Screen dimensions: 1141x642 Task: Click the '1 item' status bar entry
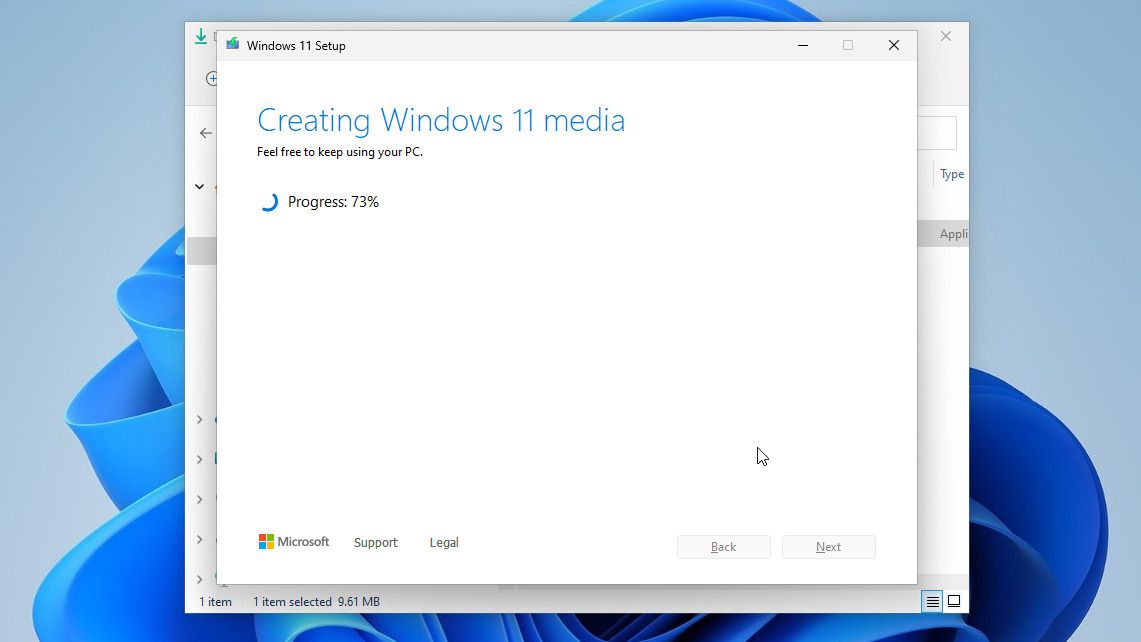click(215, 602)
